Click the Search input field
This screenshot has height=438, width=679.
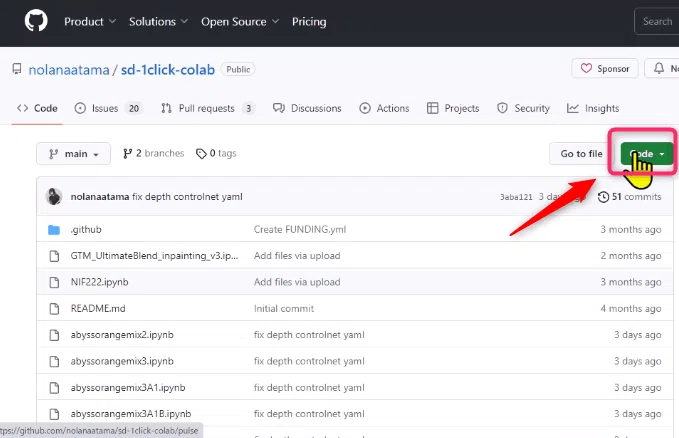tap(657, 21)
